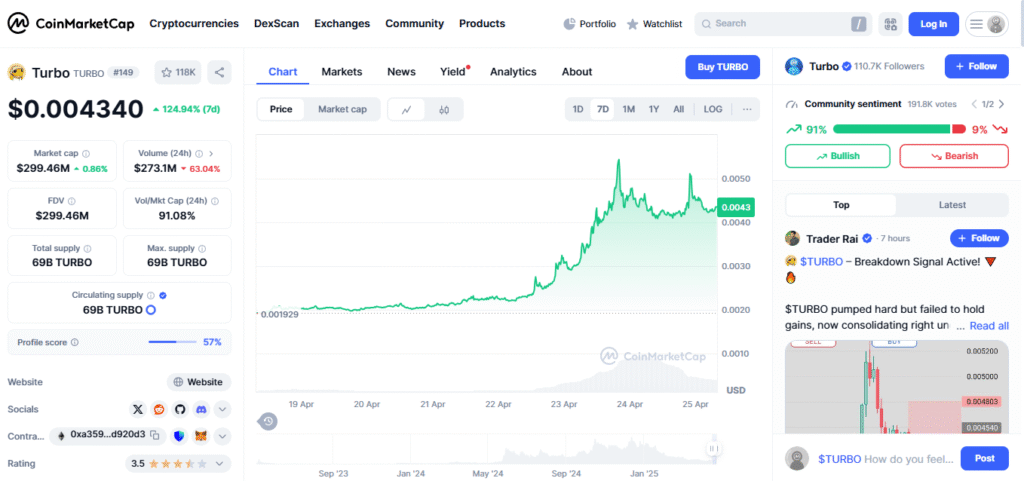Open hamburger menu with profile avatar
Screen dimensions: 1024x481
987,24
